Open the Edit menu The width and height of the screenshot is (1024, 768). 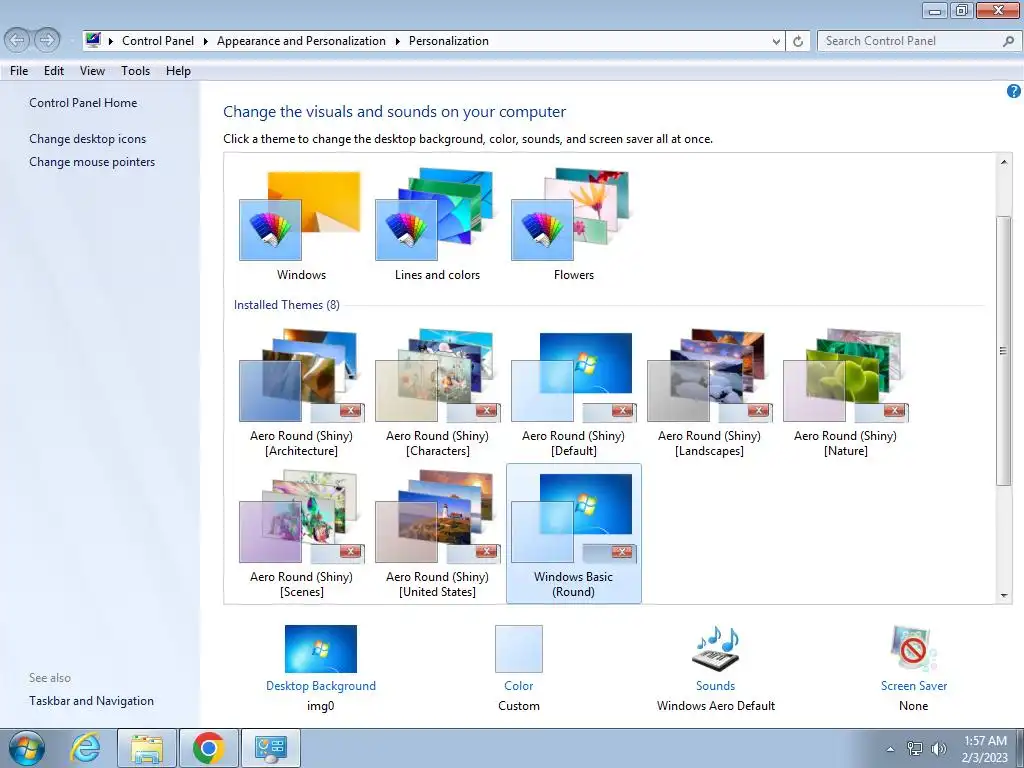coord(54,71)
